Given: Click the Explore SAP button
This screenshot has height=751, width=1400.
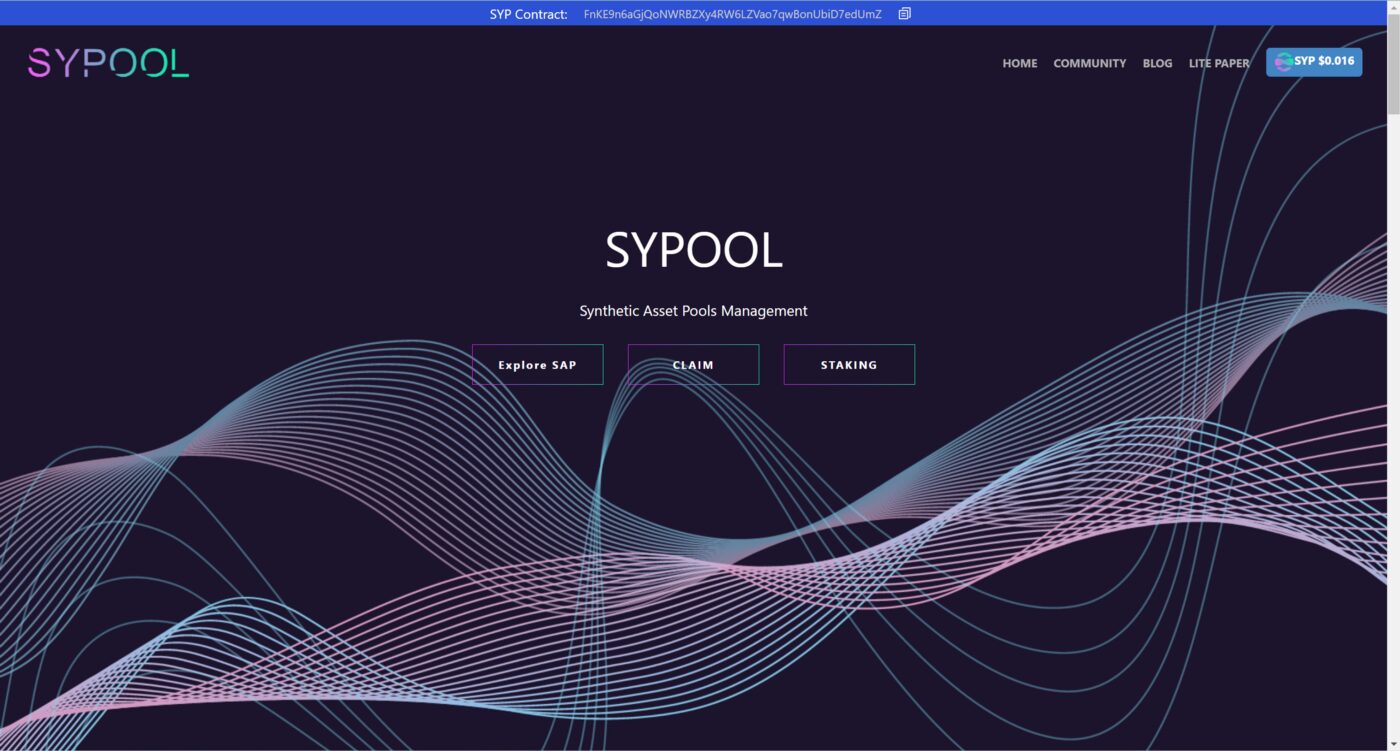Looking at the screenshot, I should tap(538, 365).
